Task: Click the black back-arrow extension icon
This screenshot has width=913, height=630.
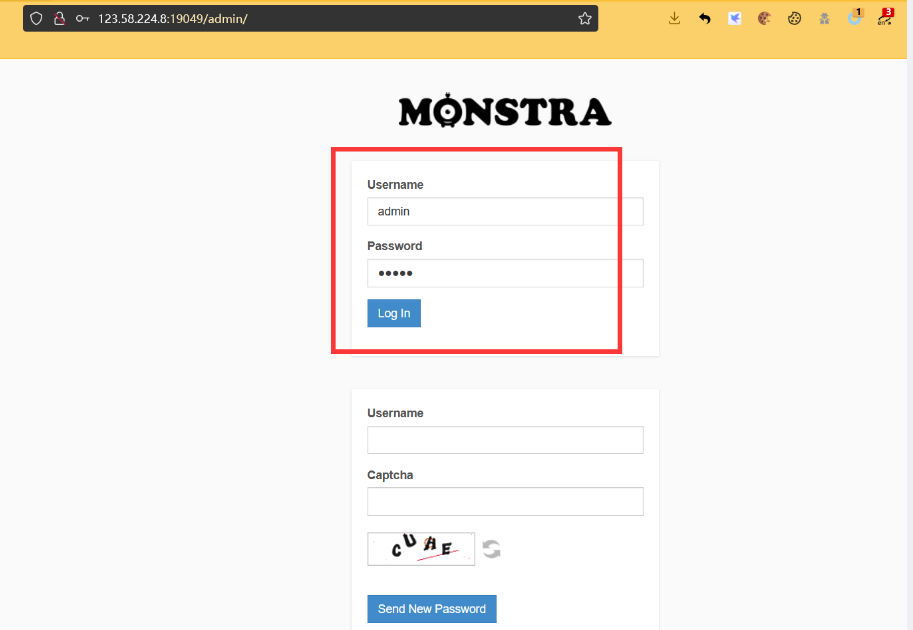Action: click(705, 19)
